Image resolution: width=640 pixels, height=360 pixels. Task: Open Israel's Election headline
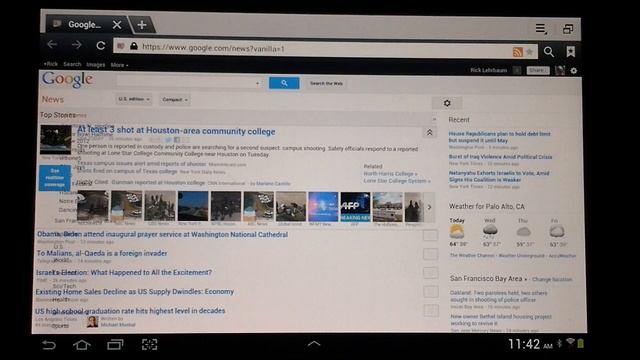[x=124, y=272]
